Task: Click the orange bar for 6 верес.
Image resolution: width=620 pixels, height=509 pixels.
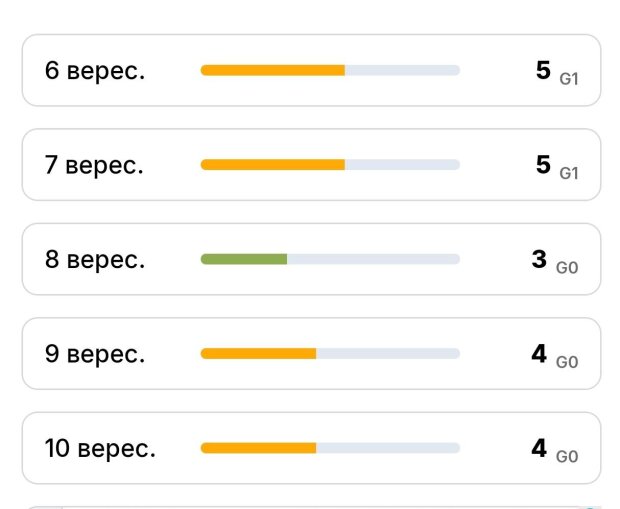Action: point(273,70)
